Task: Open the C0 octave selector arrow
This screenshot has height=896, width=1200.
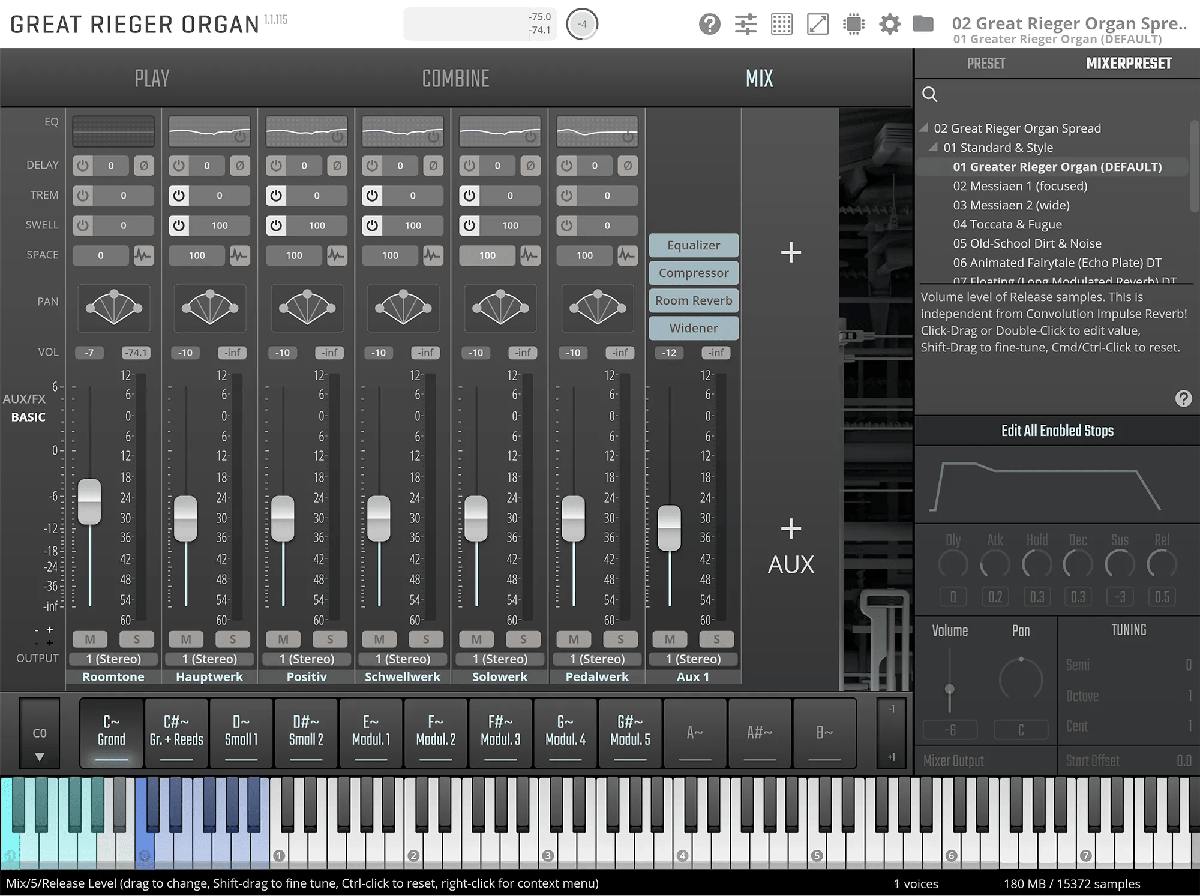Action: coord(40,757)
